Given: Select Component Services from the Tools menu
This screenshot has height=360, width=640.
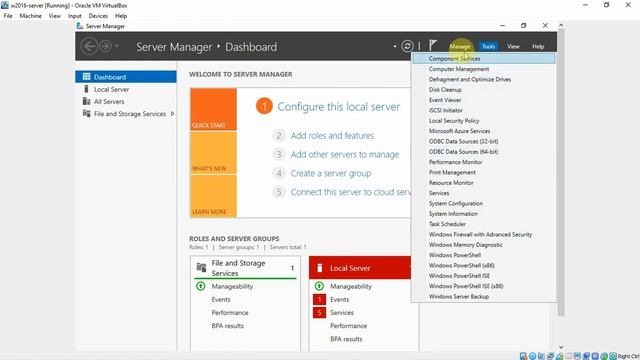Looking at the screenshot, I should click(x=484, y=59).
